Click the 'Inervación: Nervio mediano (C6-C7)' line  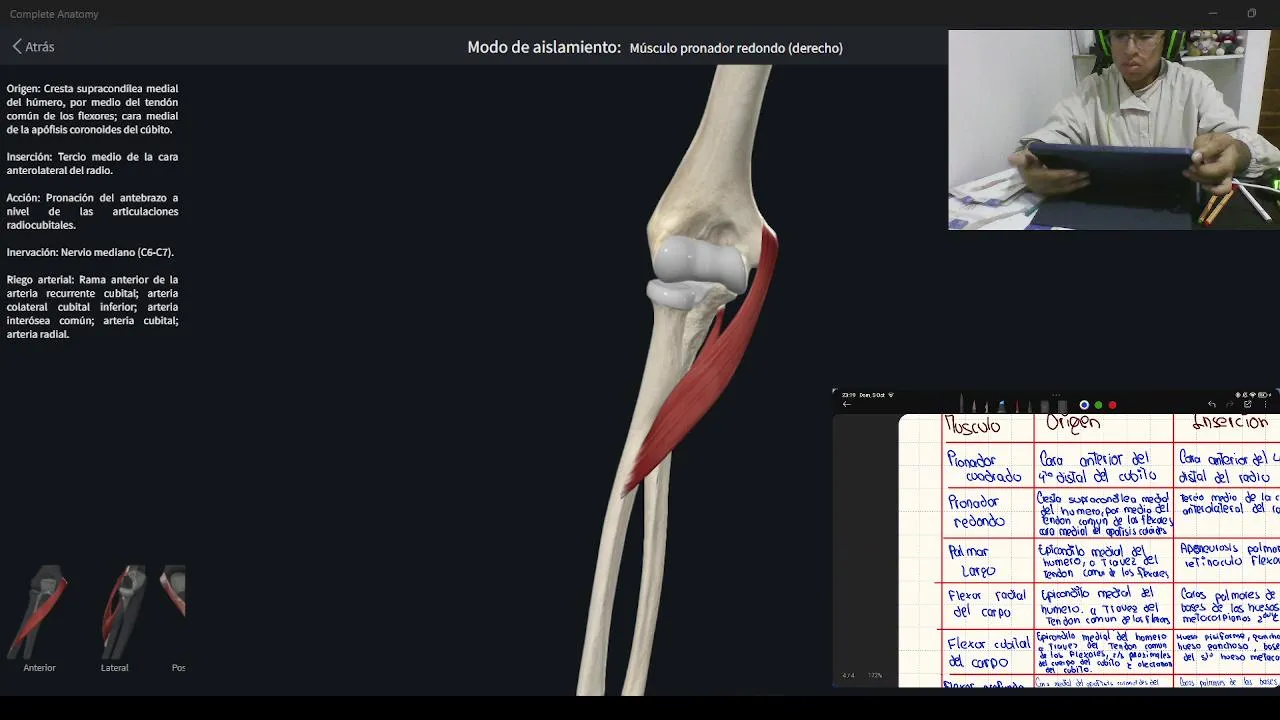[90, 252]
